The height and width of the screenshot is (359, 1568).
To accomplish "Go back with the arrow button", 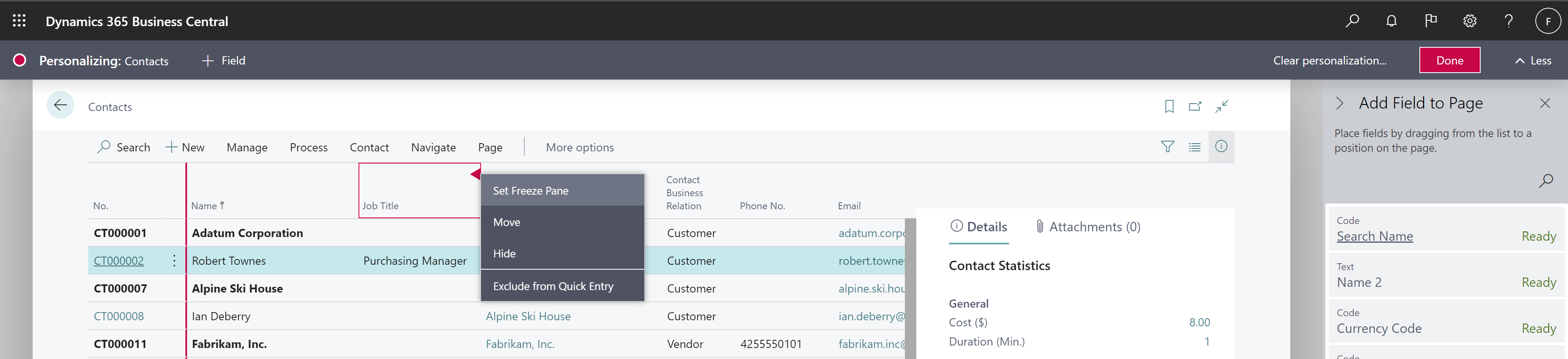I will [60, 106].
